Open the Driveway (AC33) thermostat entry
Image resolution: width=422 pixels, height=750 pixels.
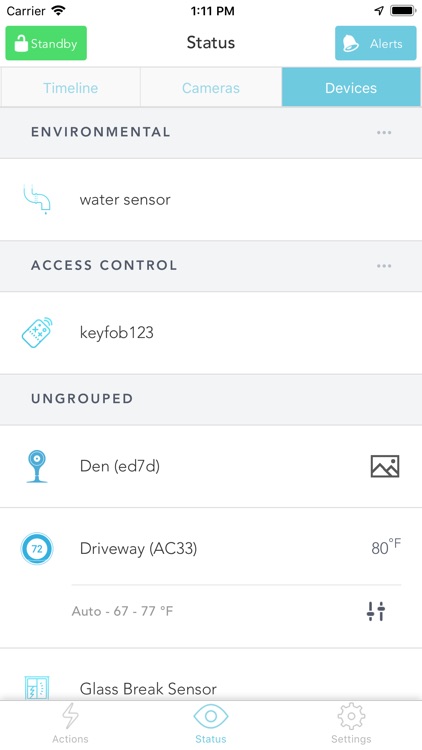[x=211, y=549]
